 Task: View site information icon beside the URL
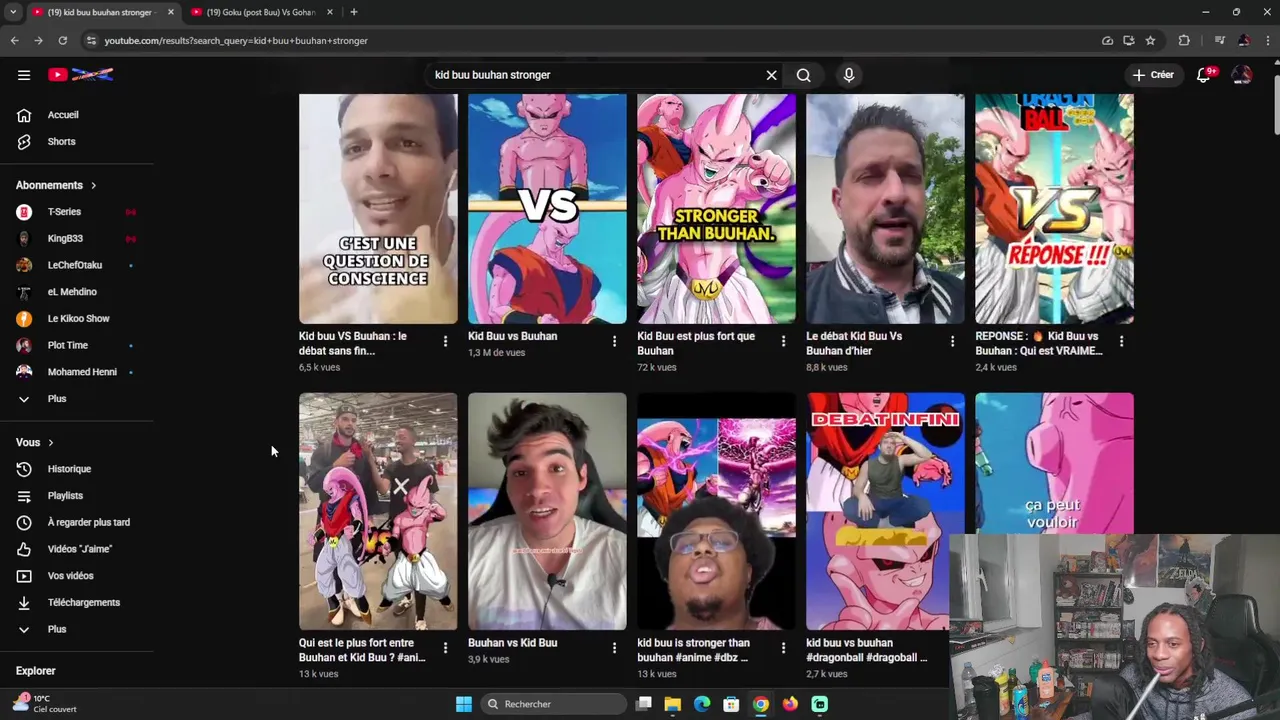click(91, 40)
